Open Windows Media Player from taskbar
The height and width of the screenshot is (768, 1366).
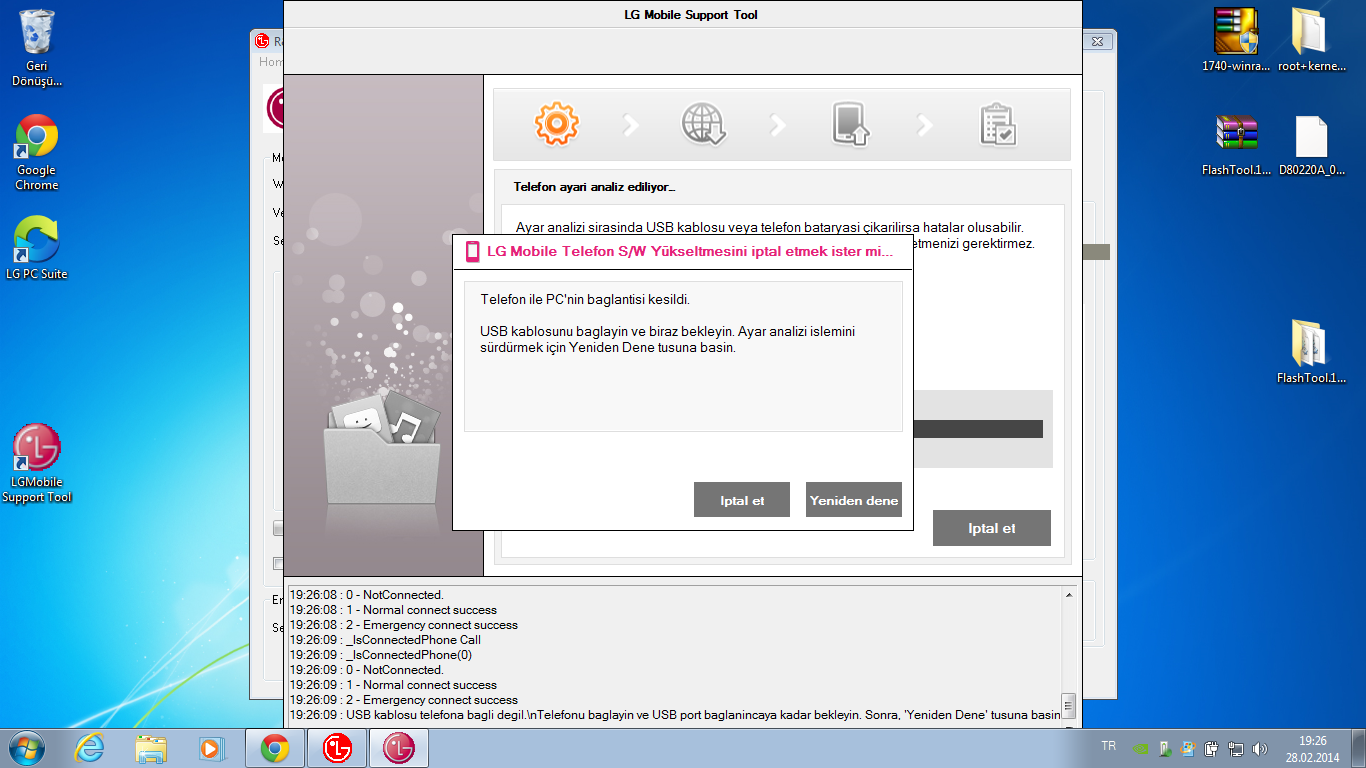[211, 748]
